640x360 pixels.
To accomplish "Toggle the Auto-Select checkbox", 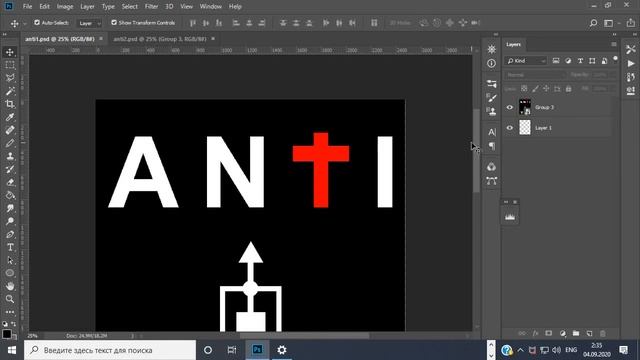I will (37, 23).
